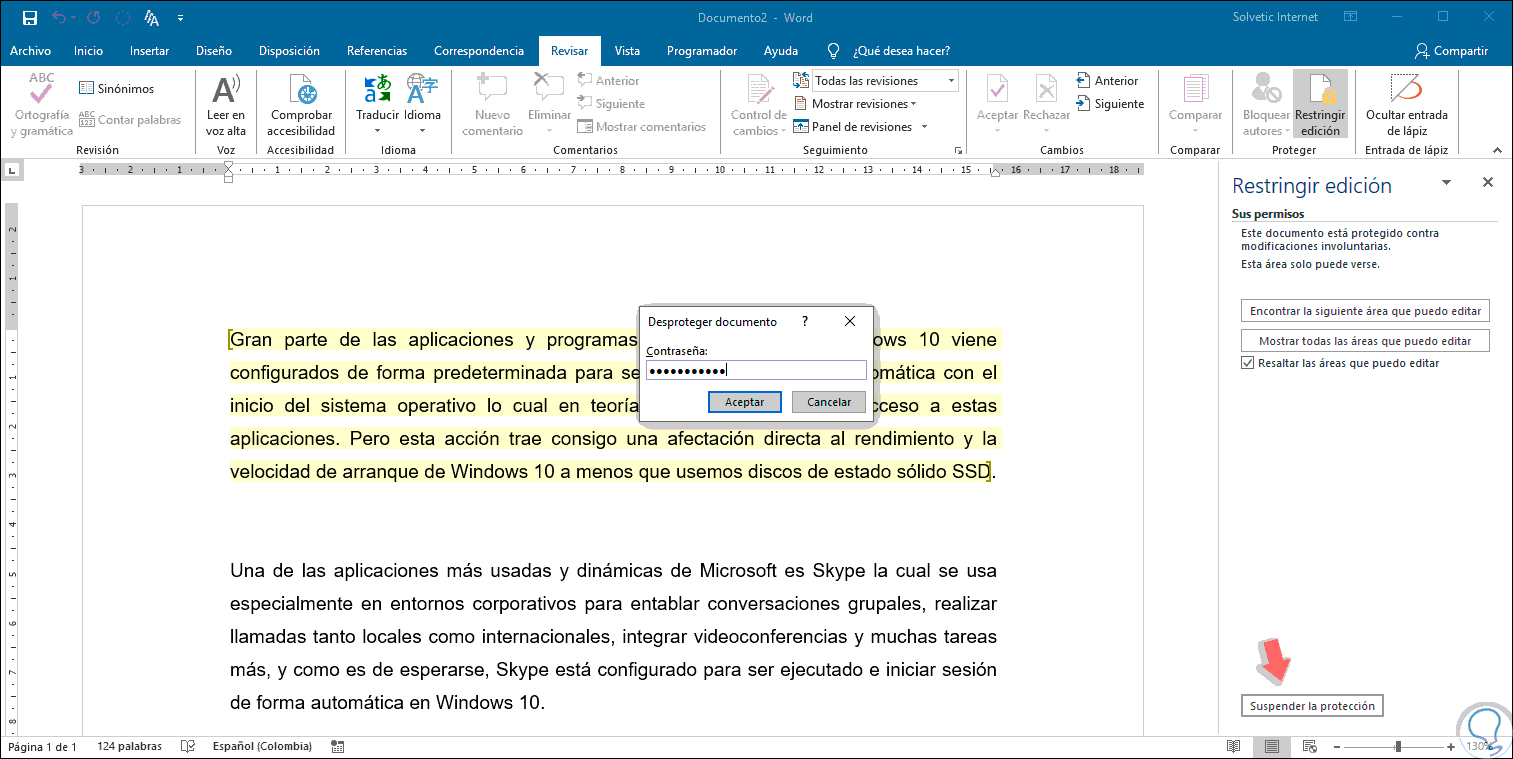1513x759 pixels.
Task: Click Mostrar comentarios
Action: [x=642, y=127]
